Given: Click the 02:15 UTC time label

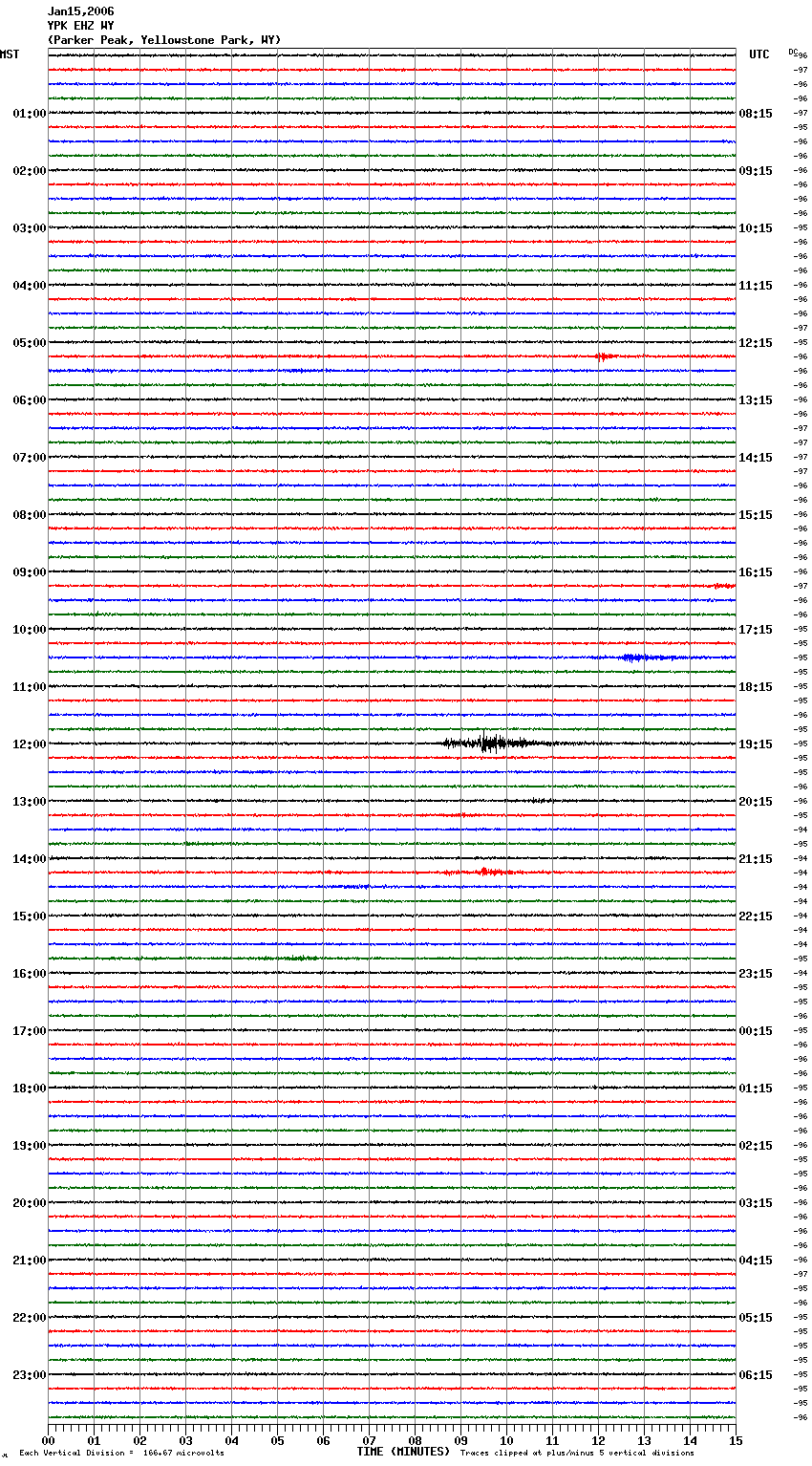Looking at the screenshot, I should click(x=756, y=1146).
